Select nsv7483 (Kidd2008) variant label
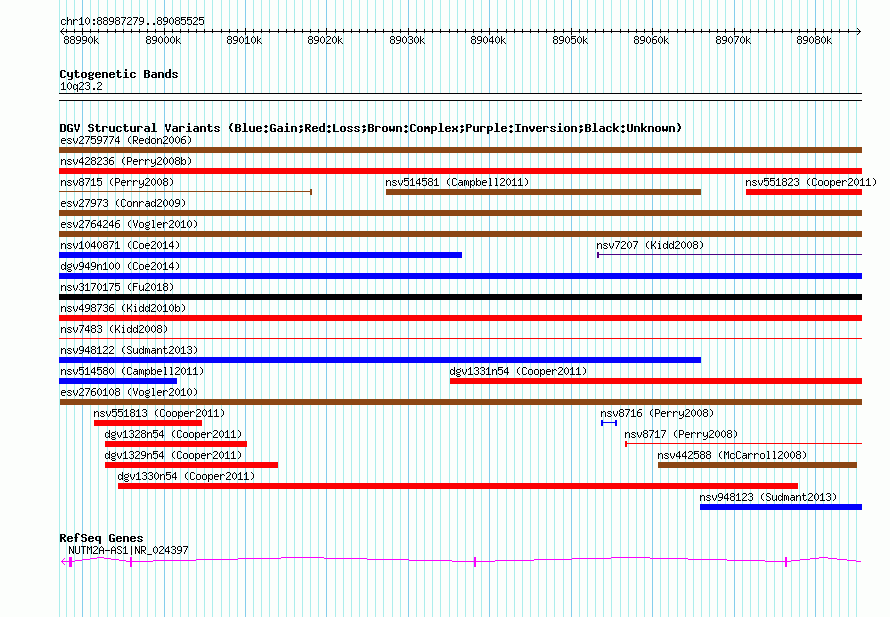The width and height of the screenshot is (890, 617). tap(114, 329)
